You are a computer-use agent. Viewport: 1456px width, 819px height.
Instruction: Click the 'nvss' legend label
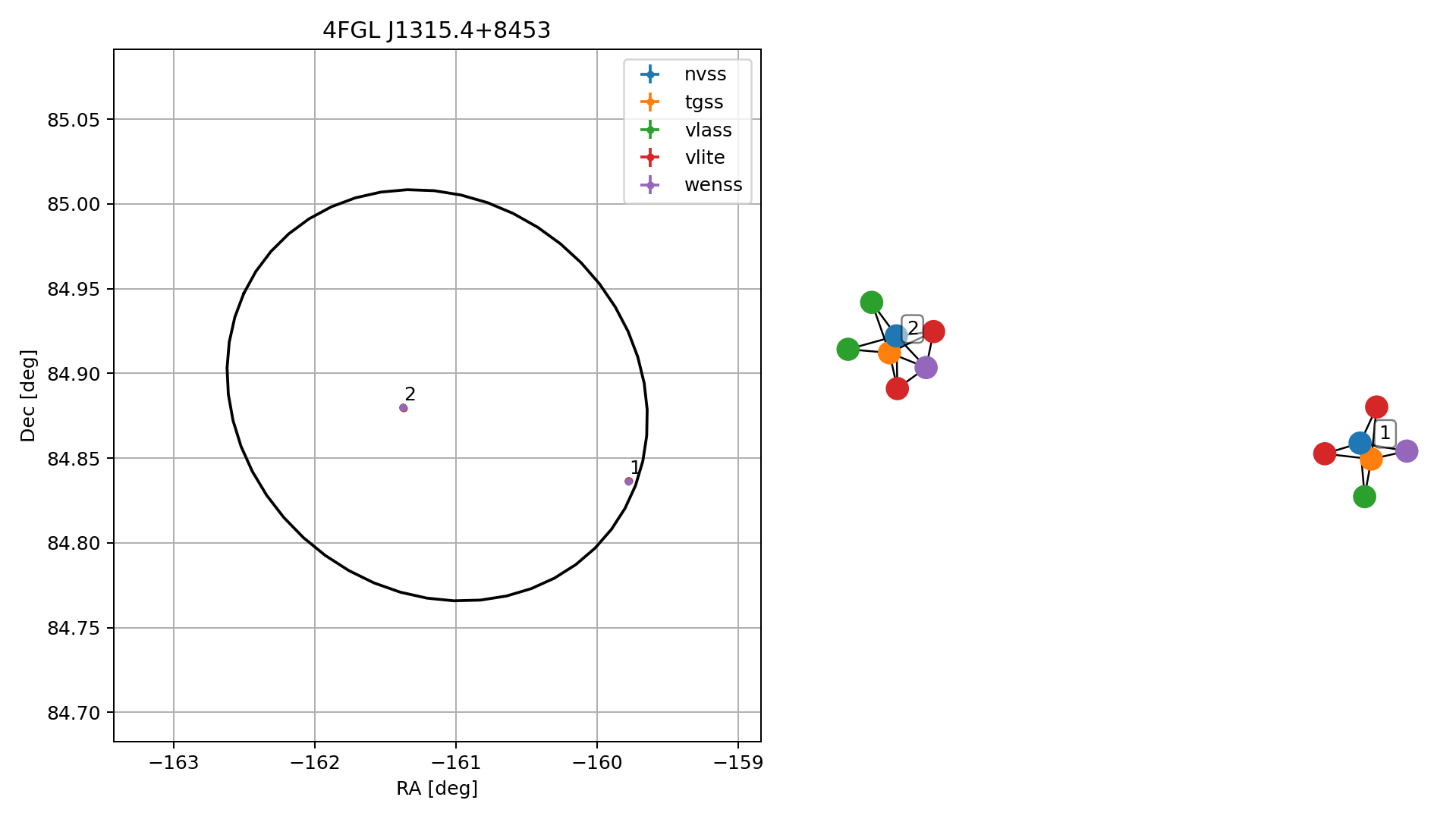705,74
